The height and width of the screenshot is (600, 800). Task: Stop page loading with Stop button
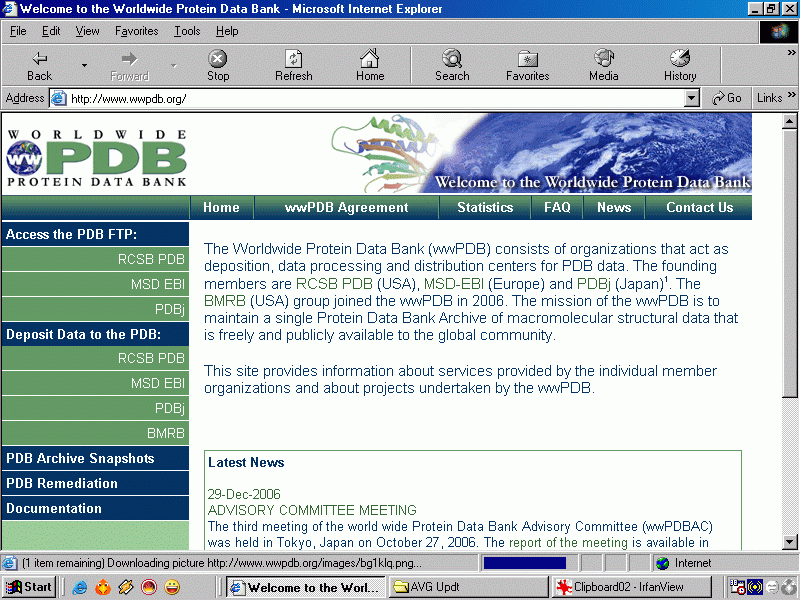(218, 66)
